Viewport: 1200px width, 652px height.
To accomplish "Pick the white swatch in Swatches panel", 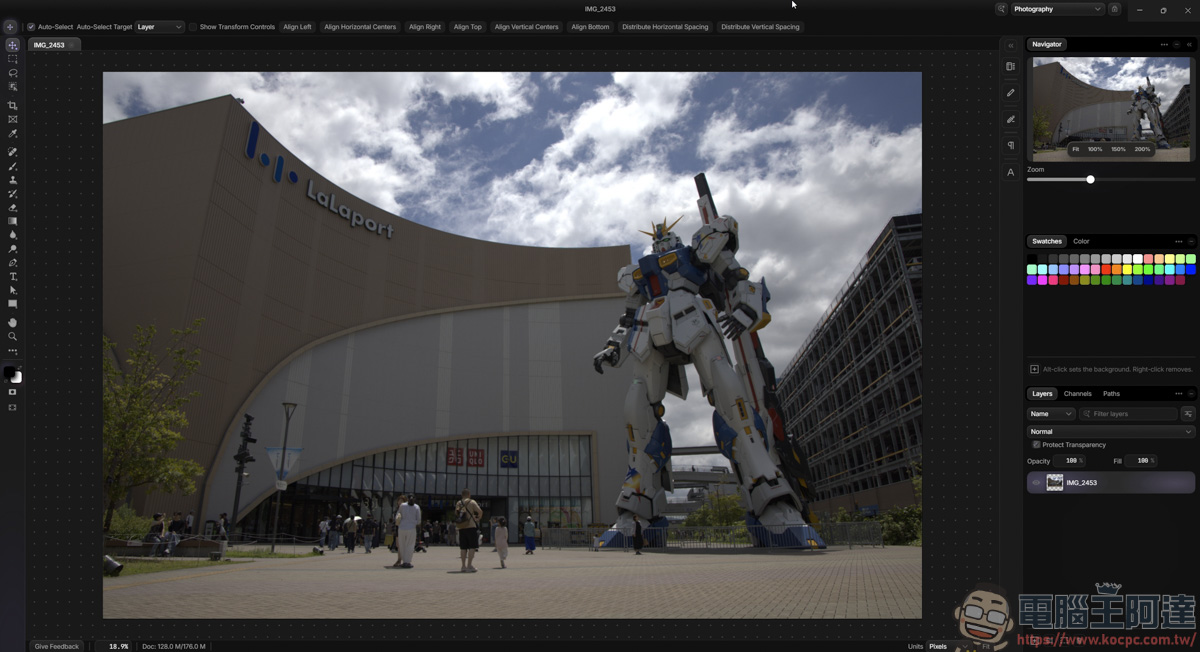I will tap(1138, 259).
